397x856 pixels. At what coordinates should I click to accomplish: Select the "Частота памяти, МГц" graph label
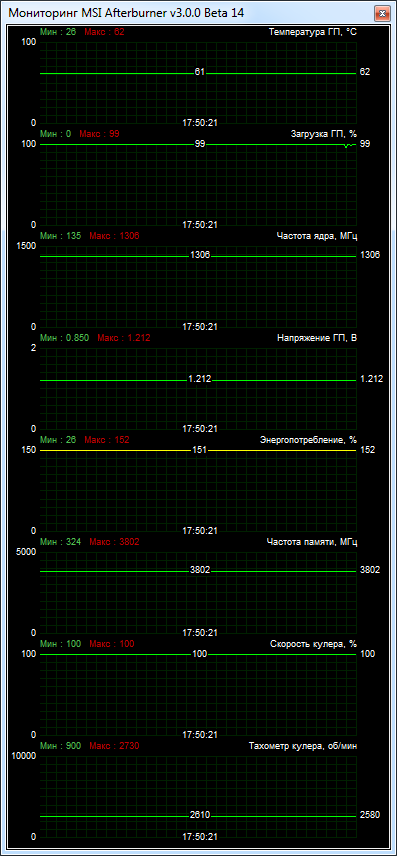[312, 542]
